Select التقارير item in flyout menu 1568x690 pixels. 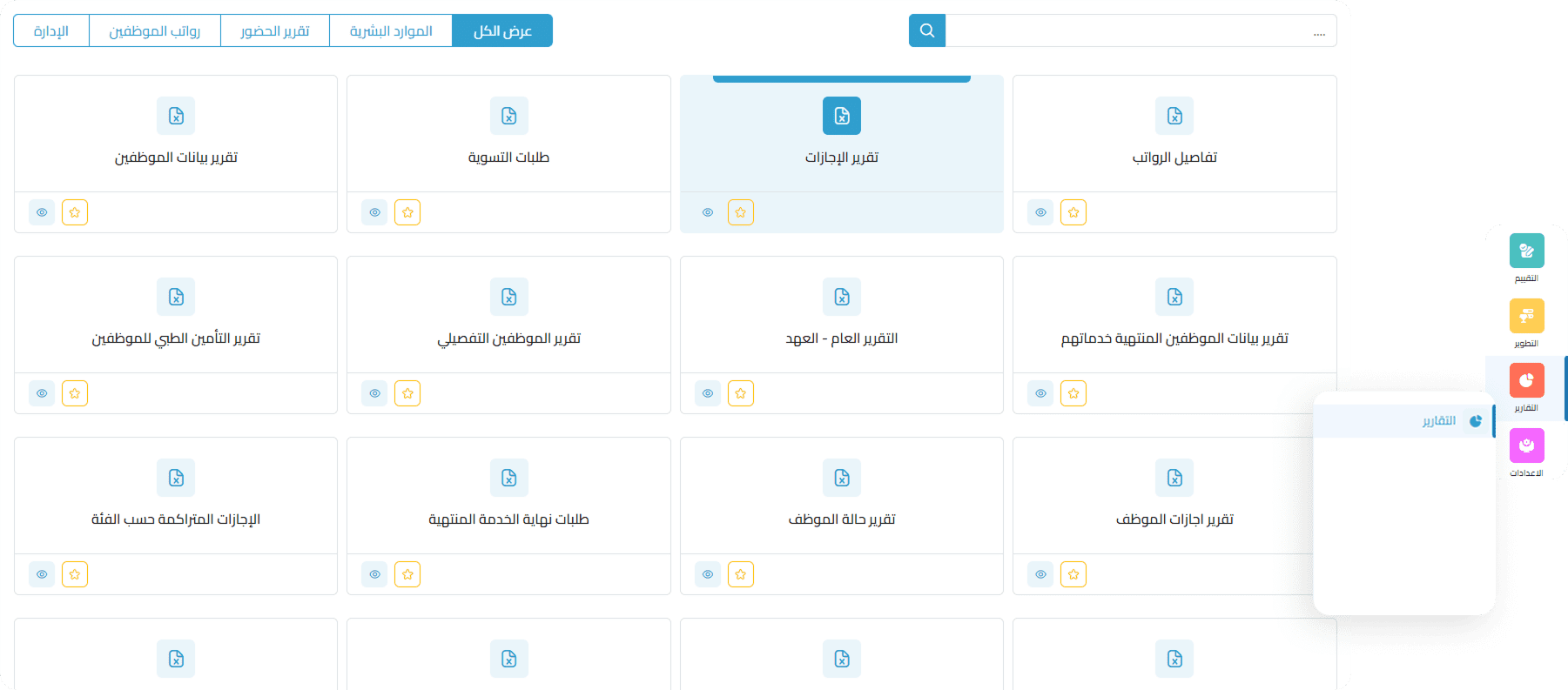coord(1438,421)
